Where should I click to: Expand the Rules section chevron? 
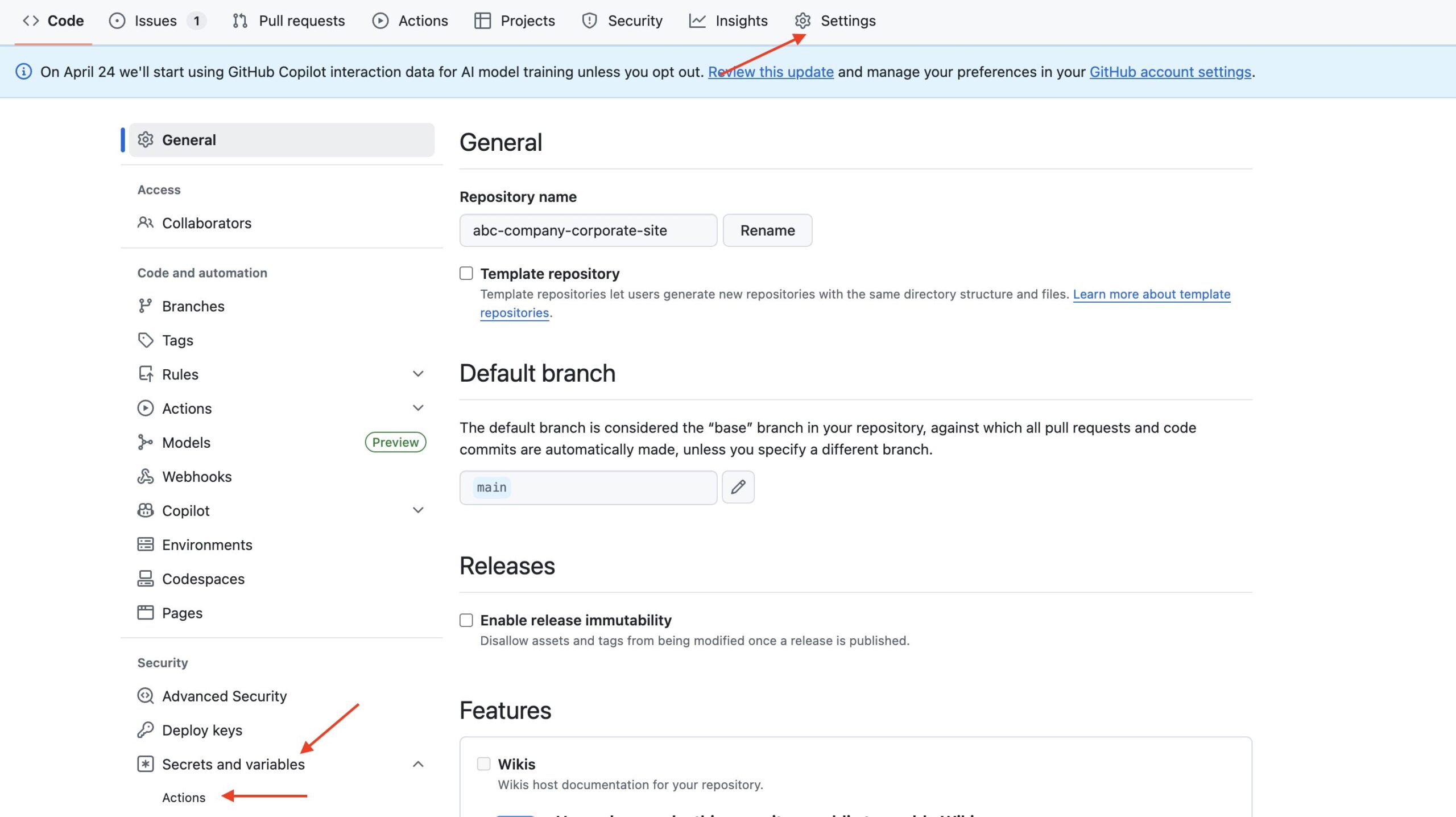(418, 374)
